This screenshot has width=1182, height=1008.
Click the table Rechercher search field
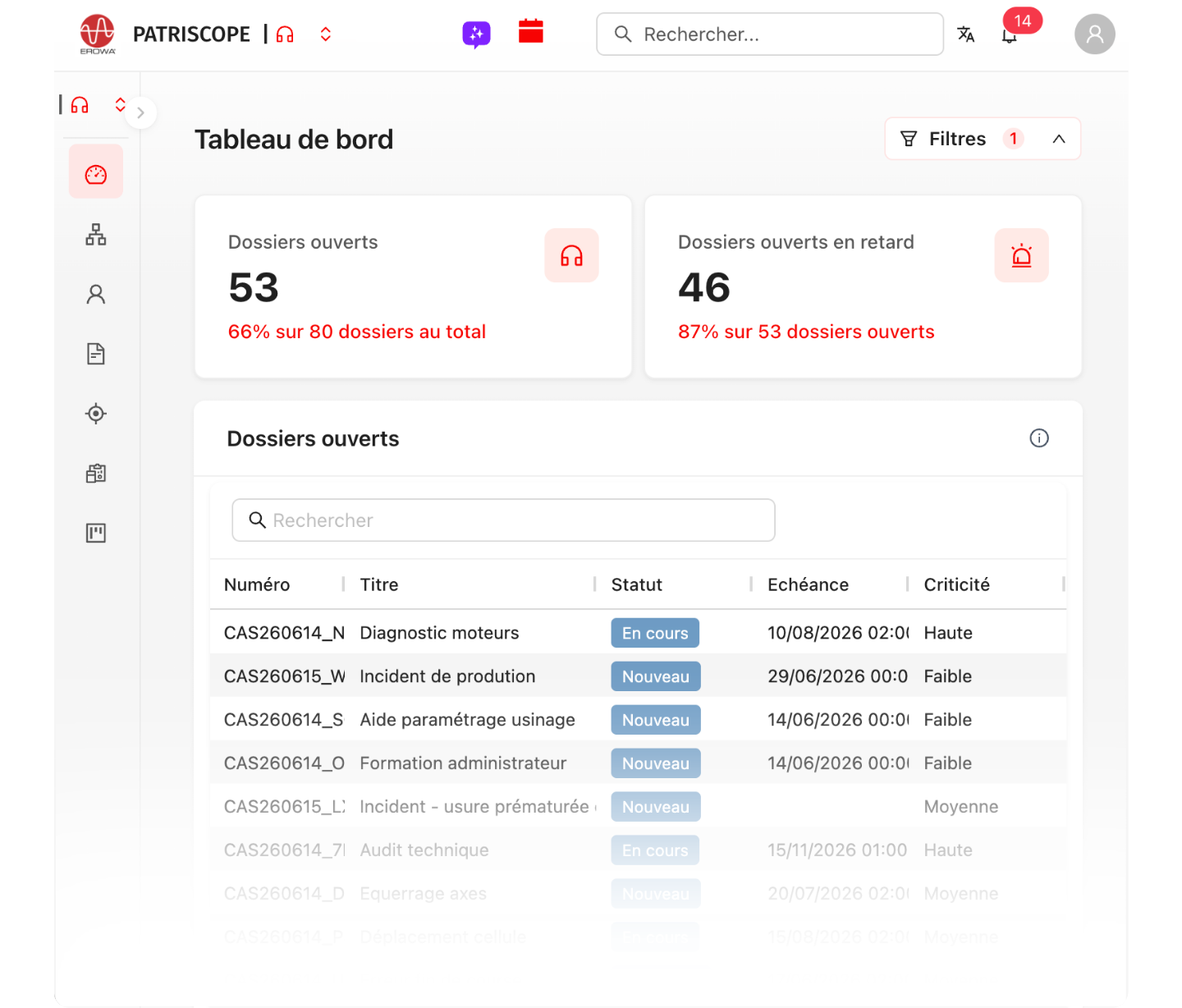tap(503, 520)
